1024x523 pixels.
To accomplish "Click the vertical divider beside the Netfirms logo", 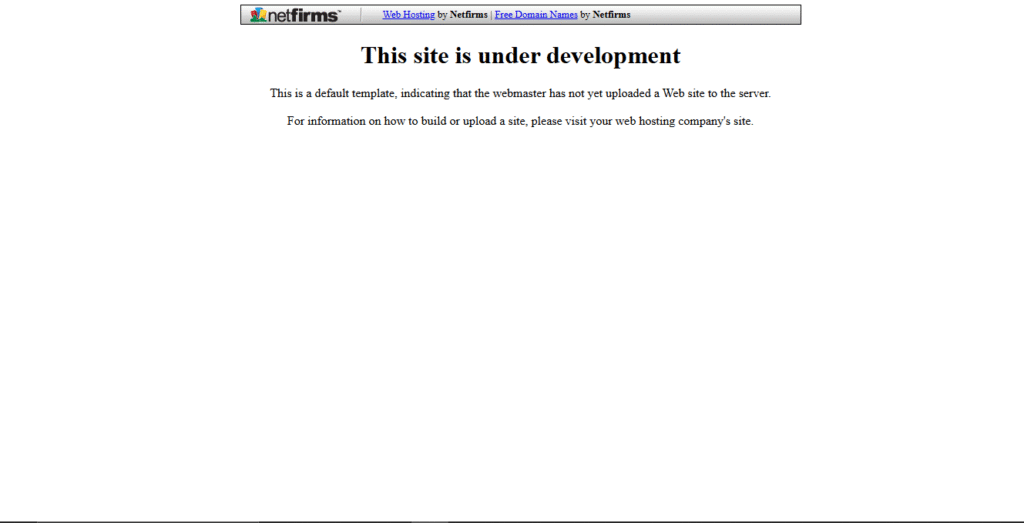I will coord(361,15).
